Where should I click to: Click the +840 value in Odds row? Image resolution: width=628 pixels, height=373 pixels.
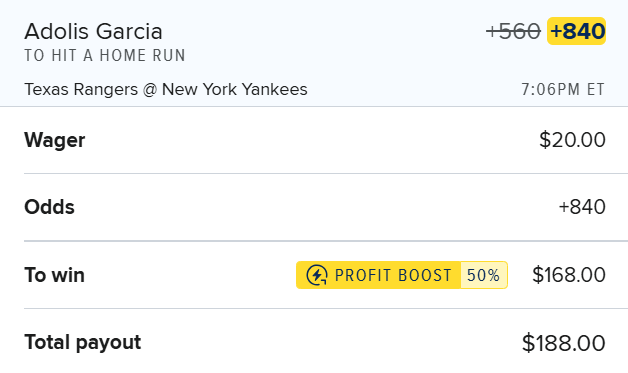(x=582, y=207)
